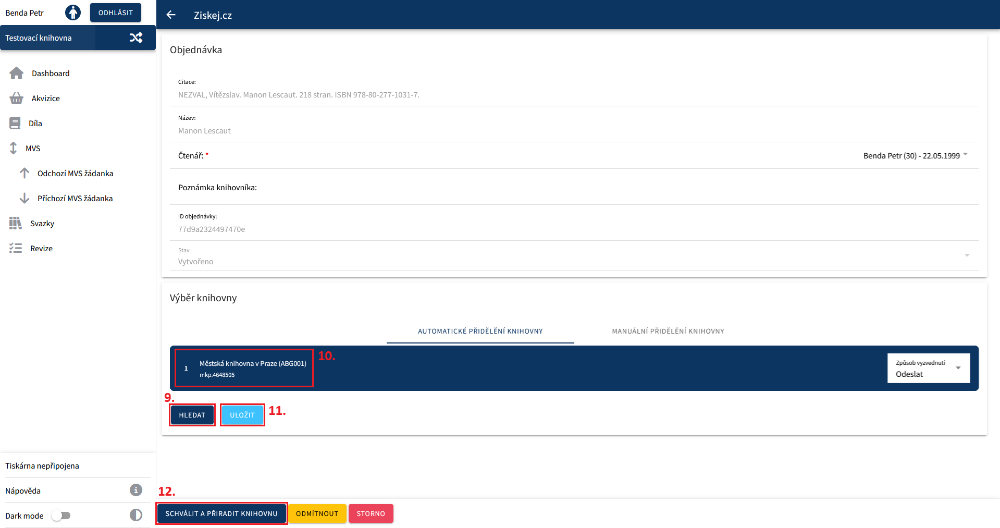Click the user profile avatar icon
Screen dimensions: 1000x528
coord(73,13)
